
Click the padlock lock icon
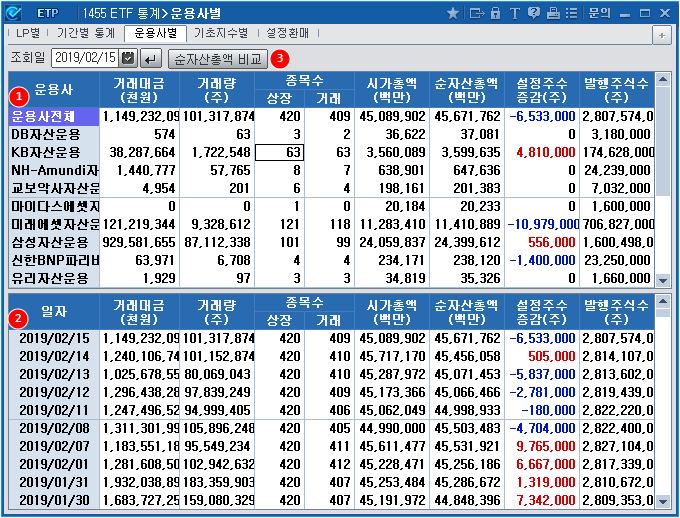pyautogui.click(x=495, y=13)
